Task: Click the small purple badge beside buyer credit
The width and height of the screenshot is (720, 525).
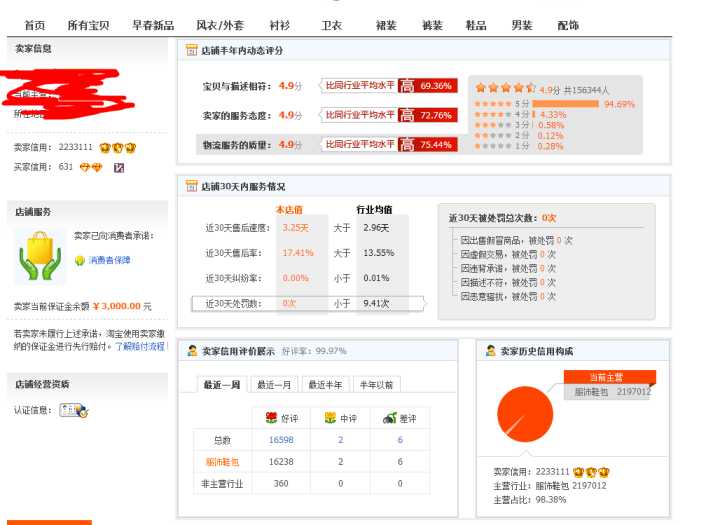Action: click(x=119, y=167)
